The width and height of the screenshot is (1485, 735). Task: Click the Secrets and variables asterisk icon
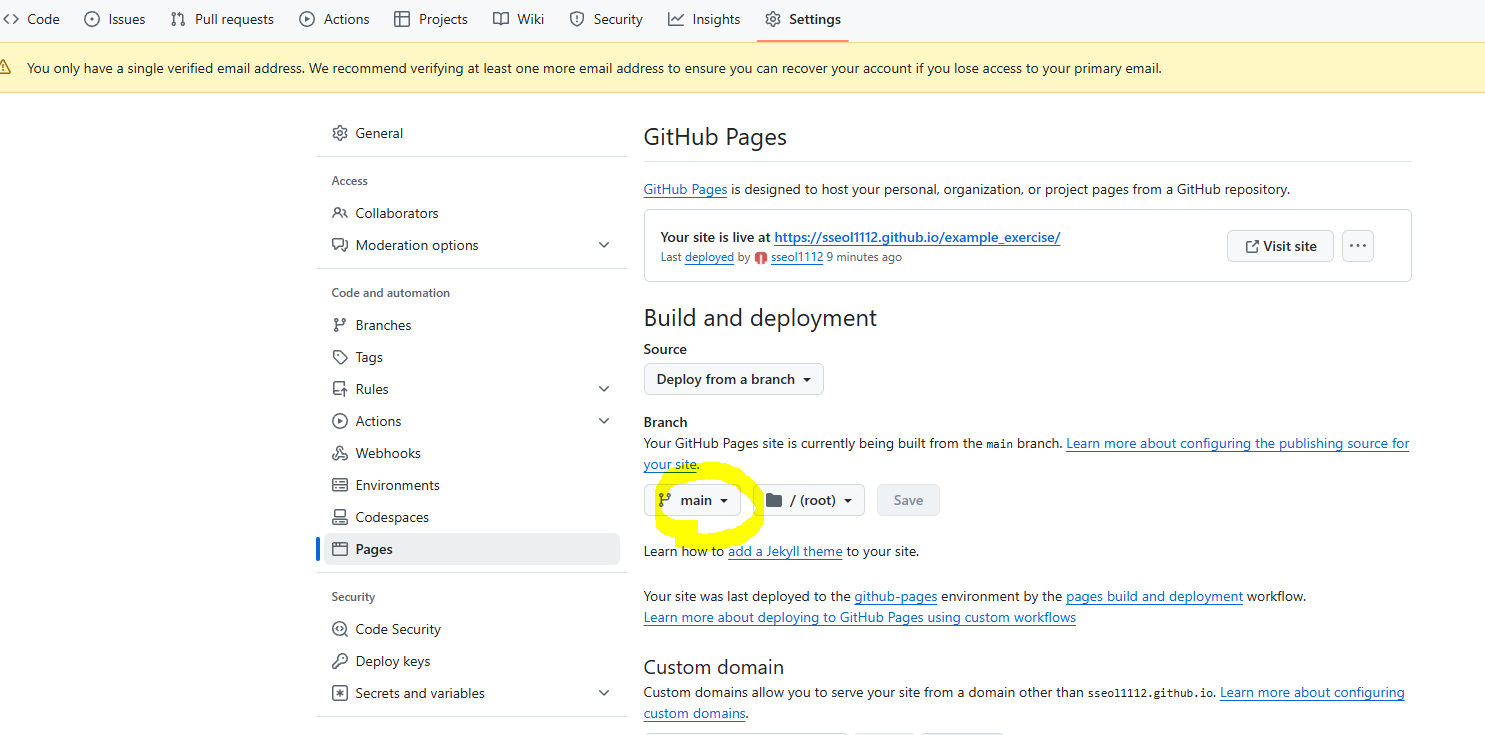340,693
